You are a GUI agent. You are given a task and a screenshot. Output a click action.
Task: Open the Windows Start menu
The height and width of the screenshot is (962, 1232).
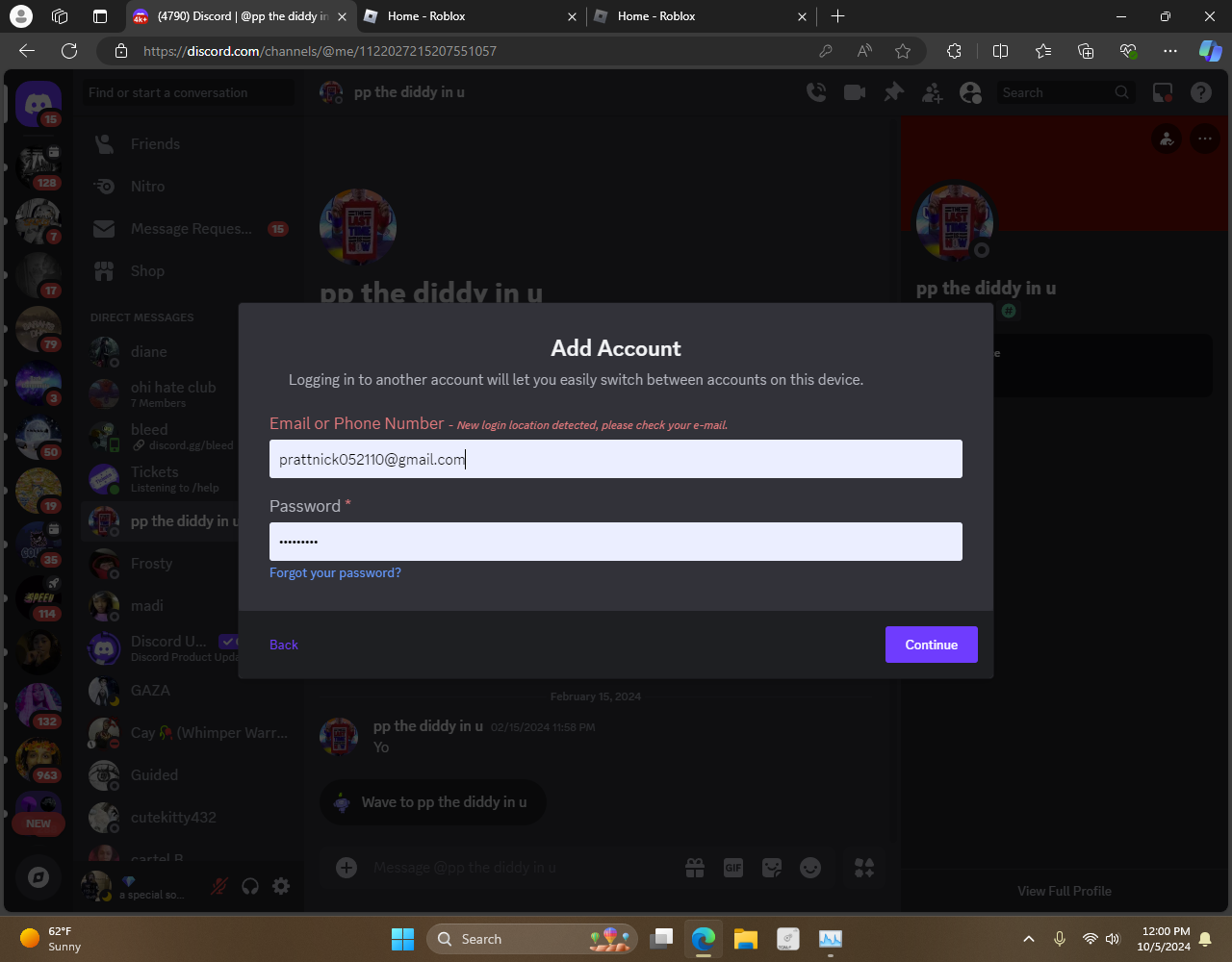coord(402,939)
